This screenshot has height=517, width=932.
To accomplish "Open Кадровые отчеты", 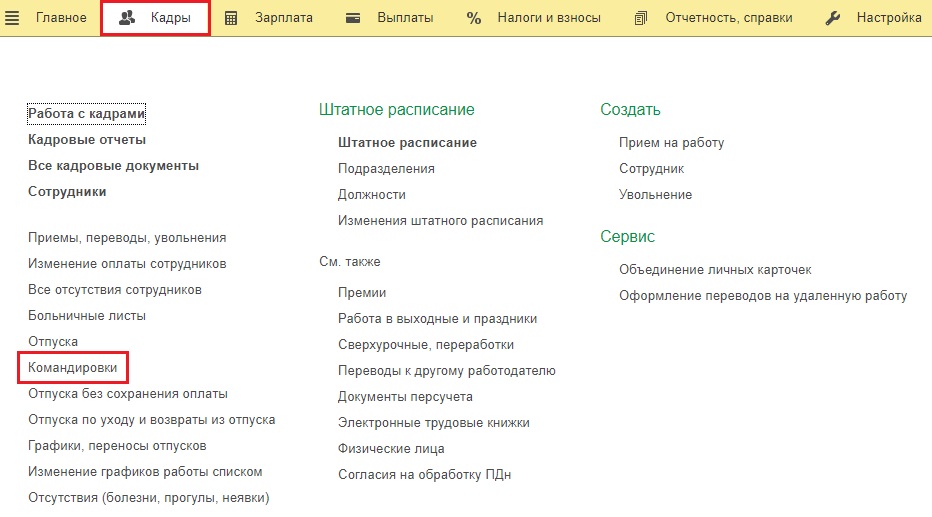I will [x=87, y=140].
